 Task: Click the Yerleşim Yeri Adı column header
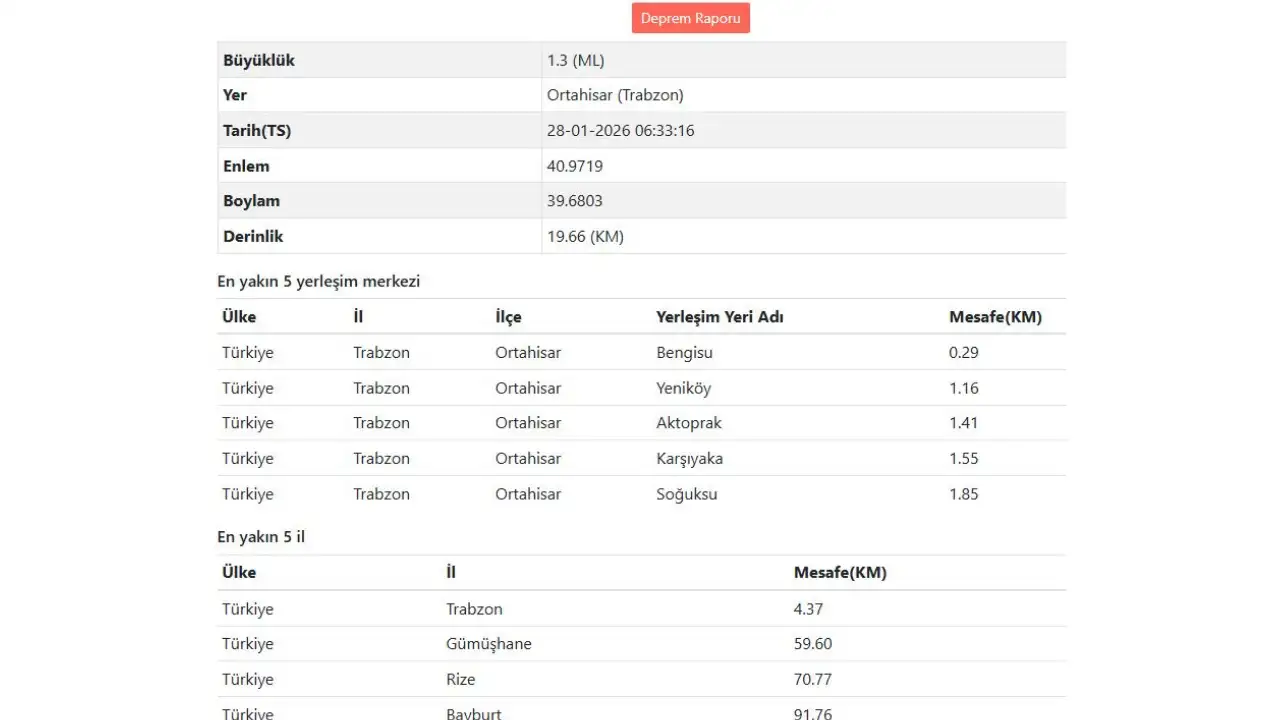[x=719, y=317]
